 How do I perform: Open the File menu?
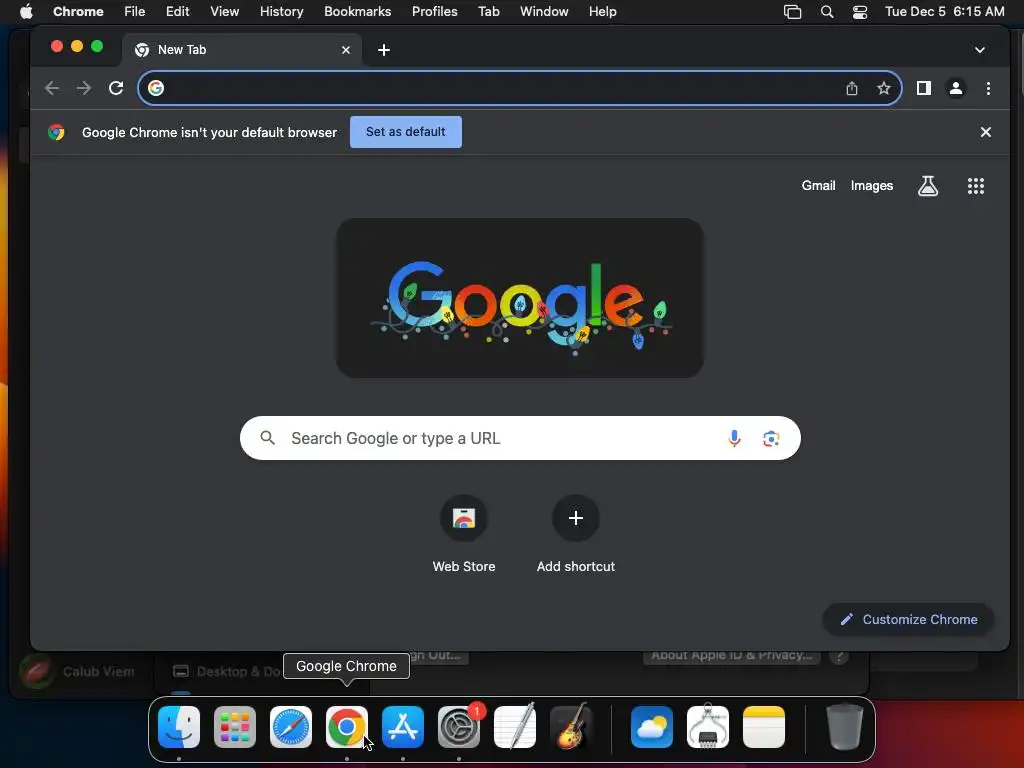[x=135, y=12]
